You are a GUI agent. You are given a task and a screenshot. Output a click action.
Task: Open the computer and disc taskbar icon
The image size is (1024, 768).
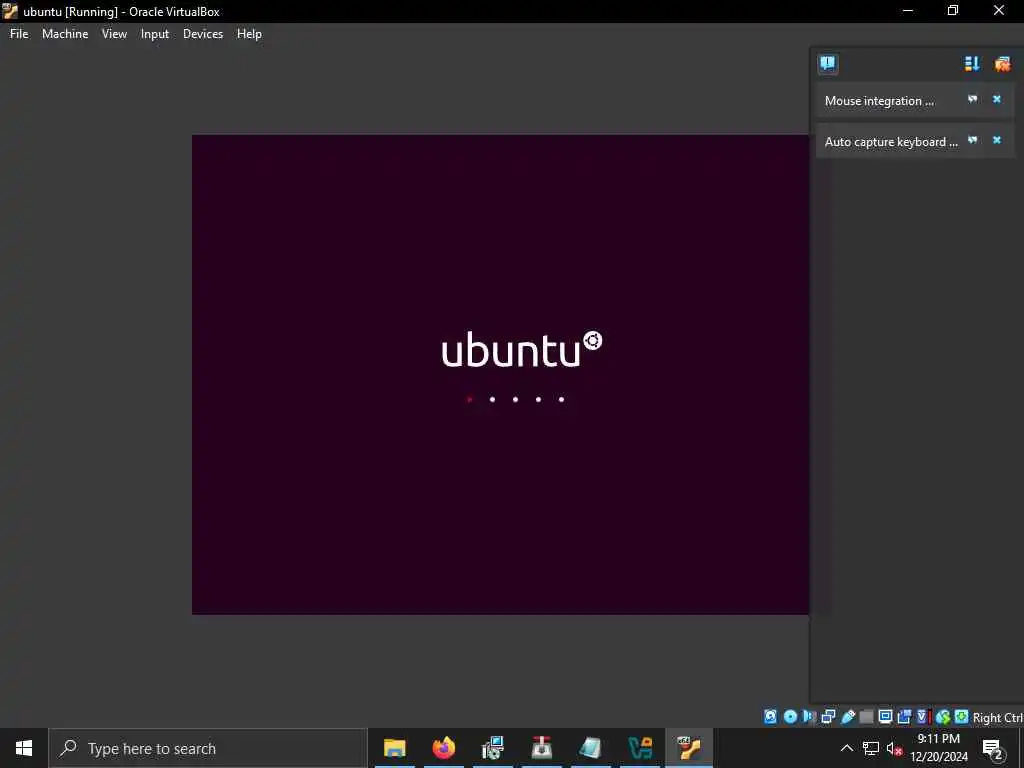tap(492, 748)
